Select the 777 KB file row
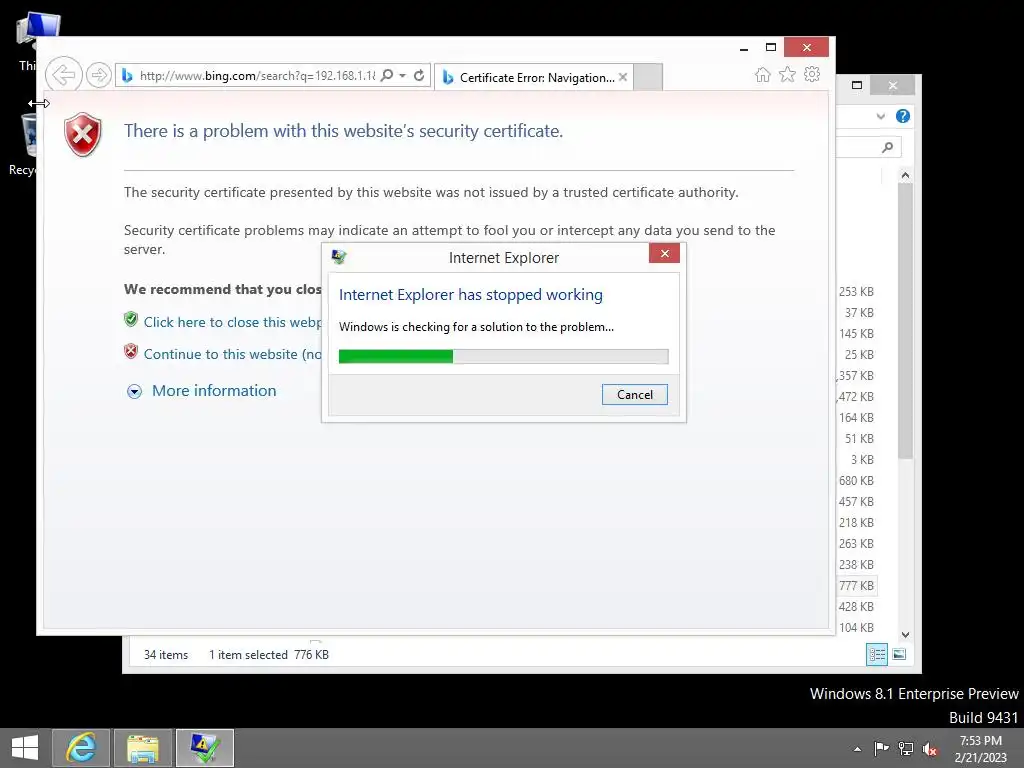This screenshot has height=768, width=1024. [x=856, y=586]
